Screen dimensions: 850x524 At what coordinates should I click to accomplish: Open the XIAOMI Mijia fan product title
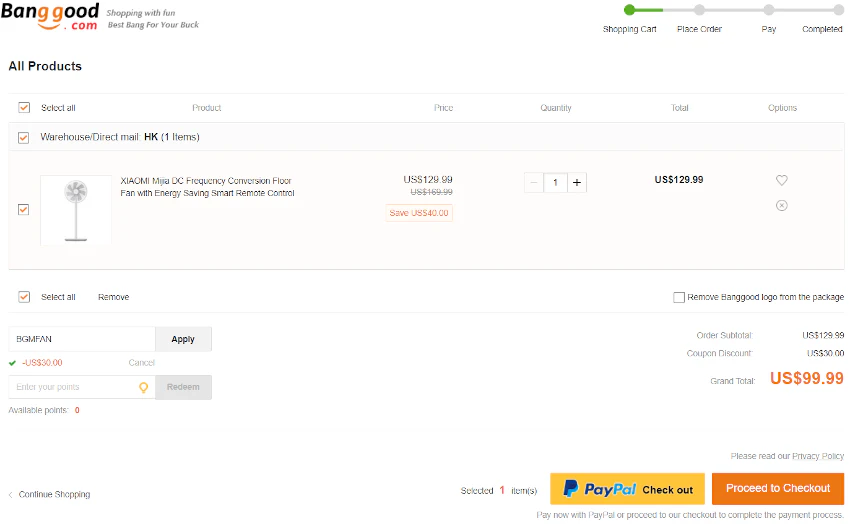coord(207,187)
